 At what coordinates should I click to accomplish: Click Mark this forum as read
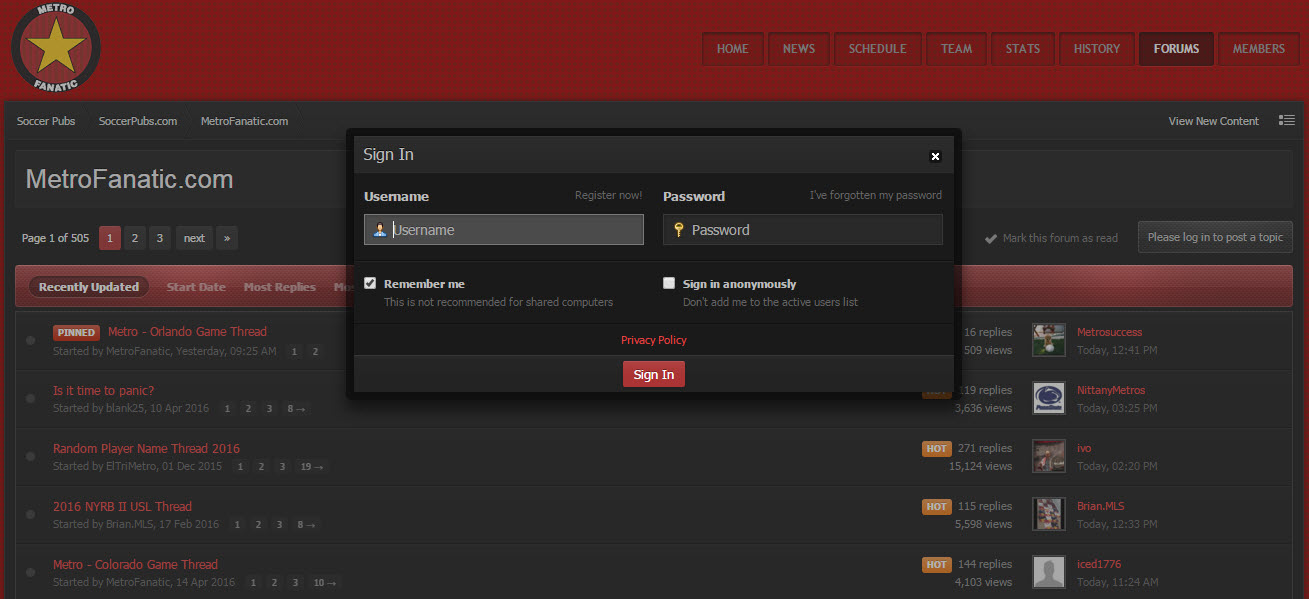[x=1051, y=238]
